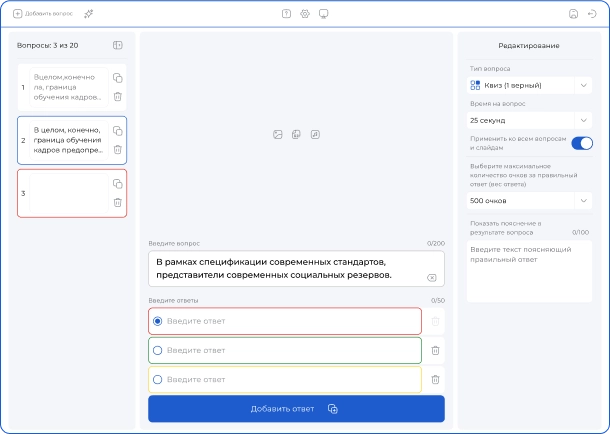Click the explanation text area

point(529,271)
